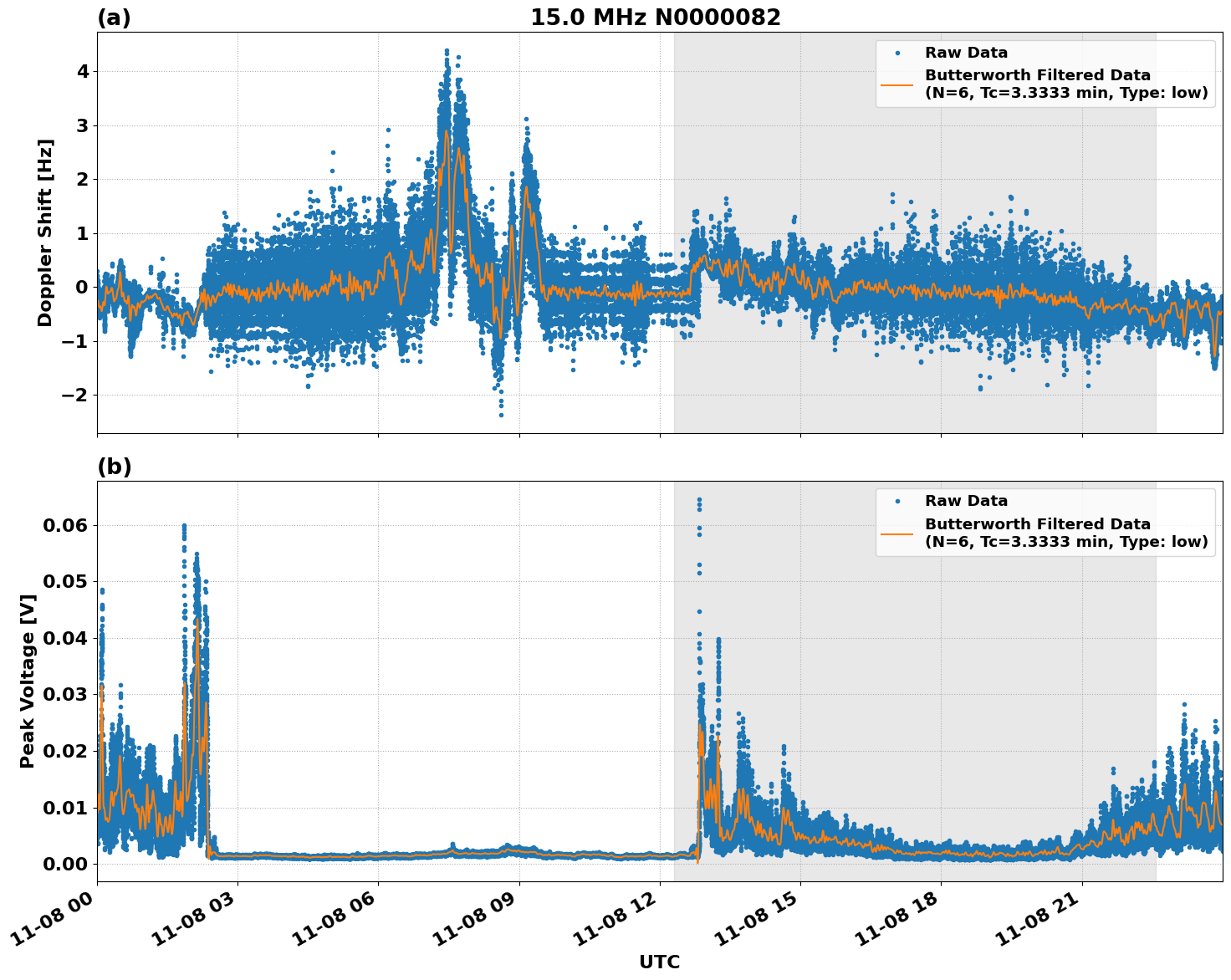Viewport: 1231px width, 980px height.
Task: Click the panel label (a)
Action: tap(115, 15)
